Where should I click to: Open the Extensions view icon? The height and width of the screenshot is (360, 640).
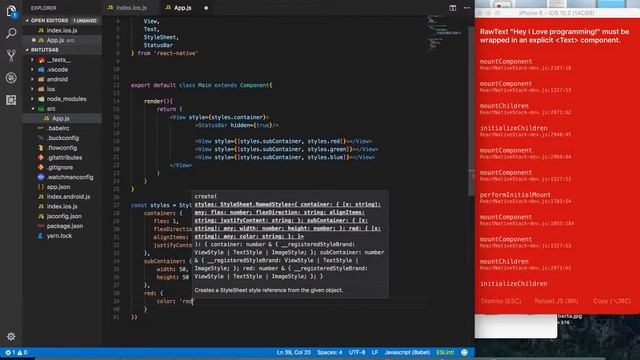(11, 100)
